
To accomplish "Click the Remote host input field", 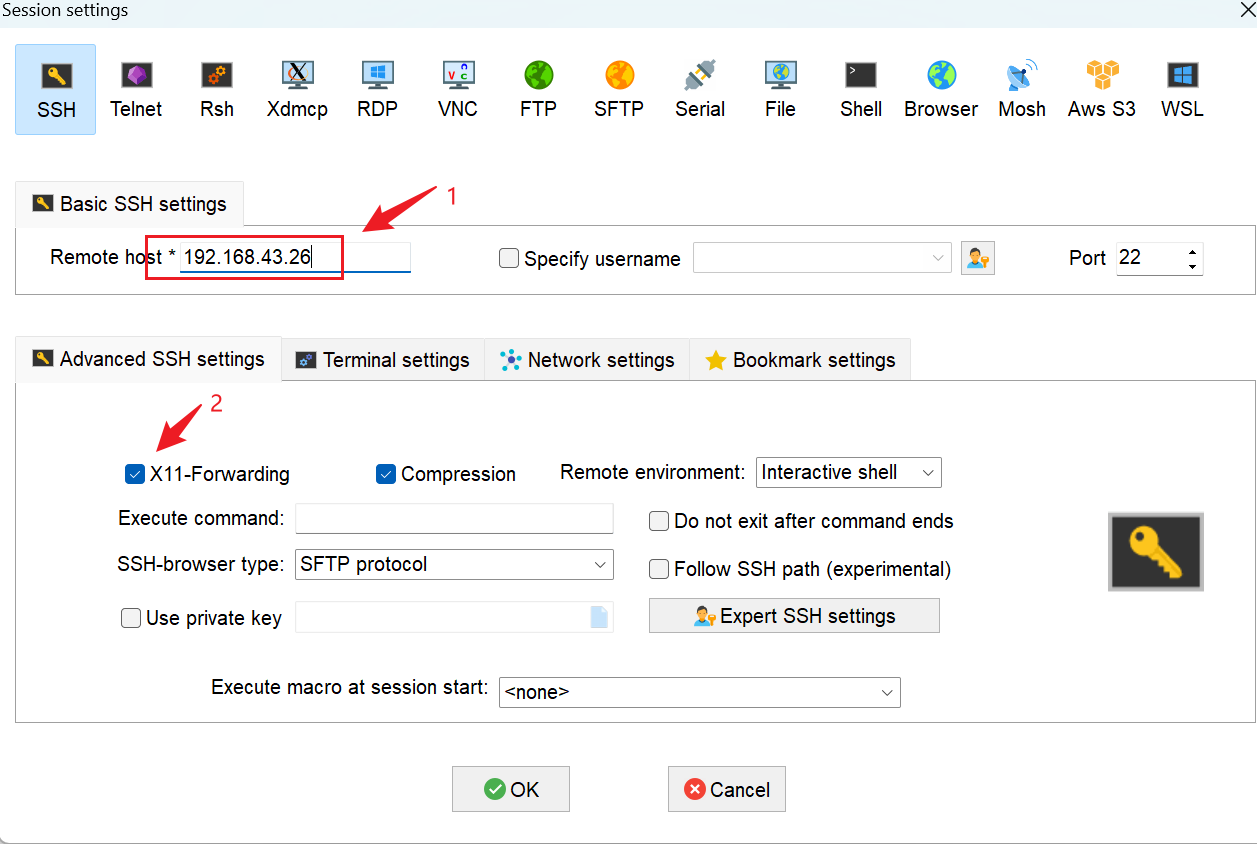I will (x=295, y=257).
